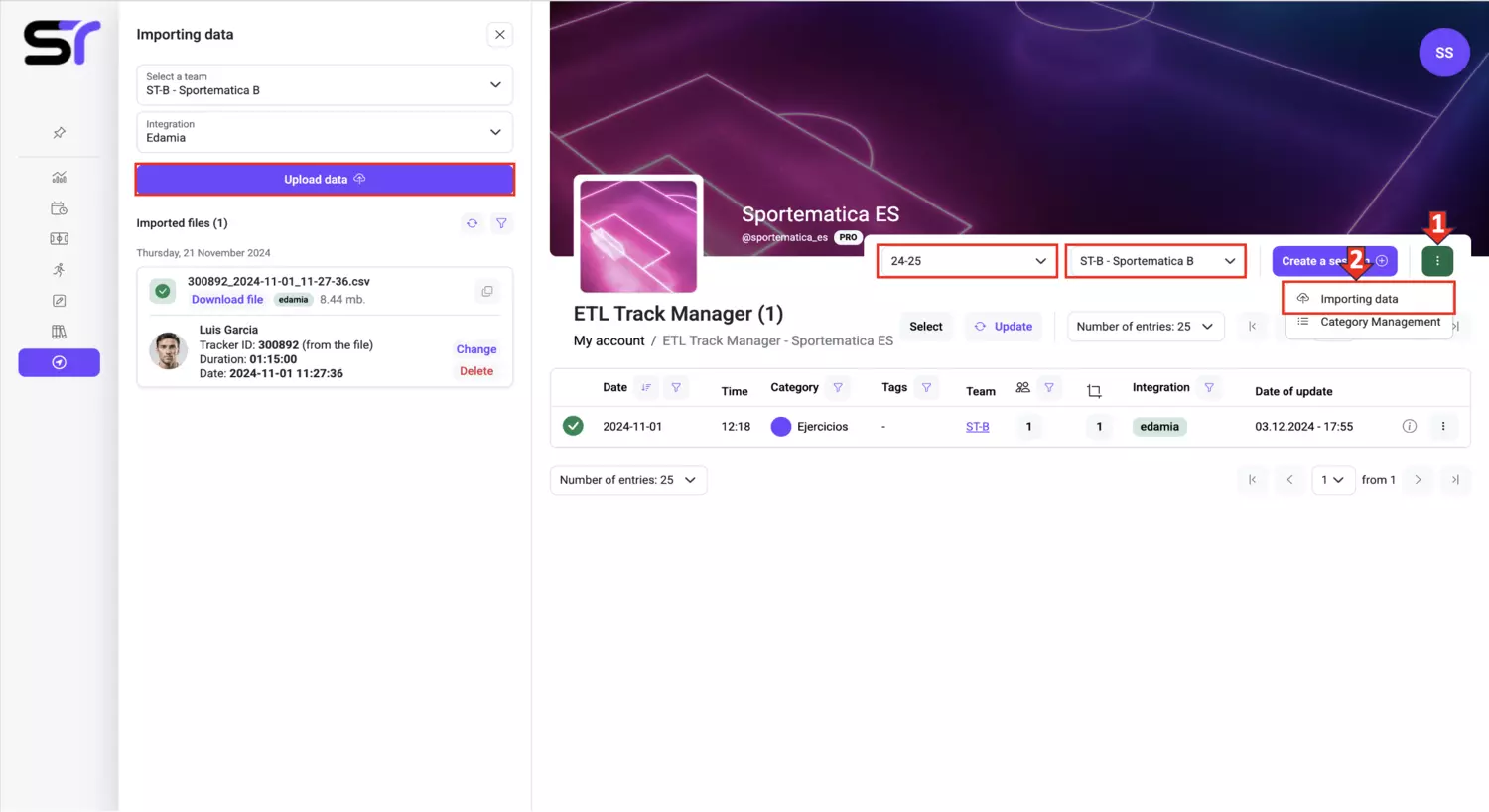The width and height of the screenshot is (1489, 812).
Task: Open the SS user avatar menu
Action: coord(1444,53)
